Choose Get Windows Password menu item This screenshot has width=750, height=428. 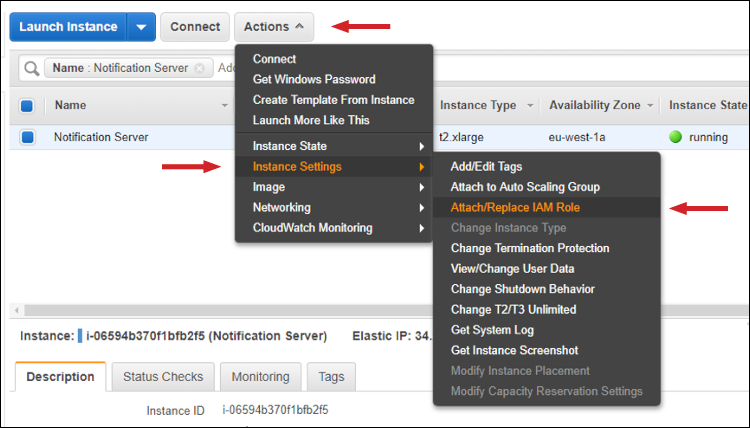314,79
